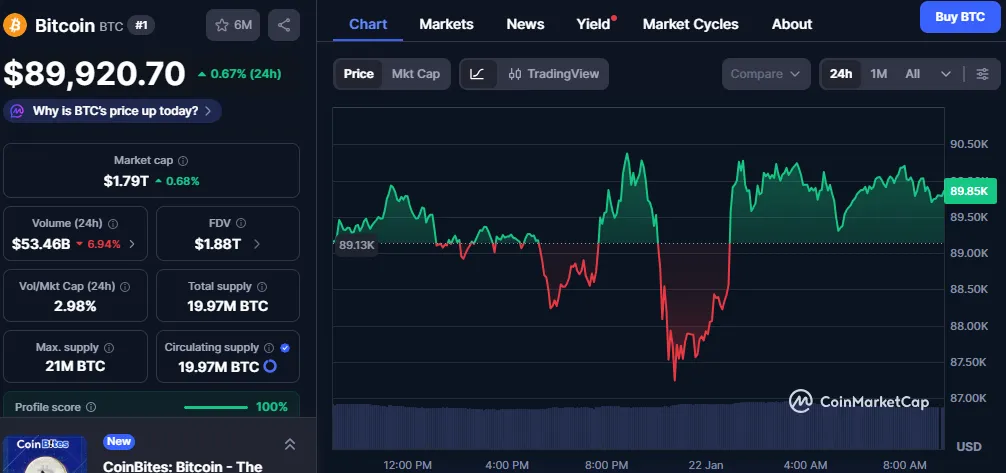Open the Yield tab
The image size is (1006, 473).
[593, 24]
